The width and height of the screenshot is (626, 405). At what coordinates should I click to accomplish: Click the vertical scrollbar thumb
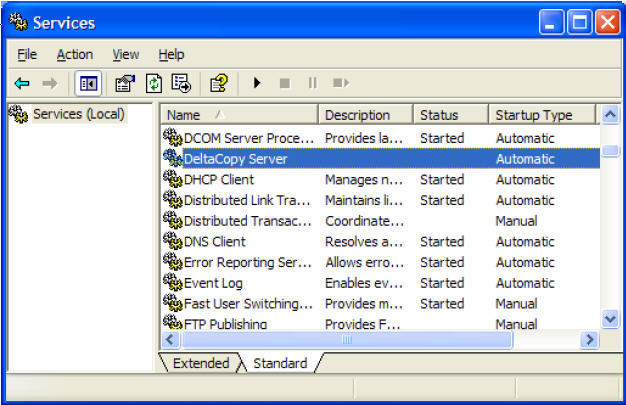[610, 150]
